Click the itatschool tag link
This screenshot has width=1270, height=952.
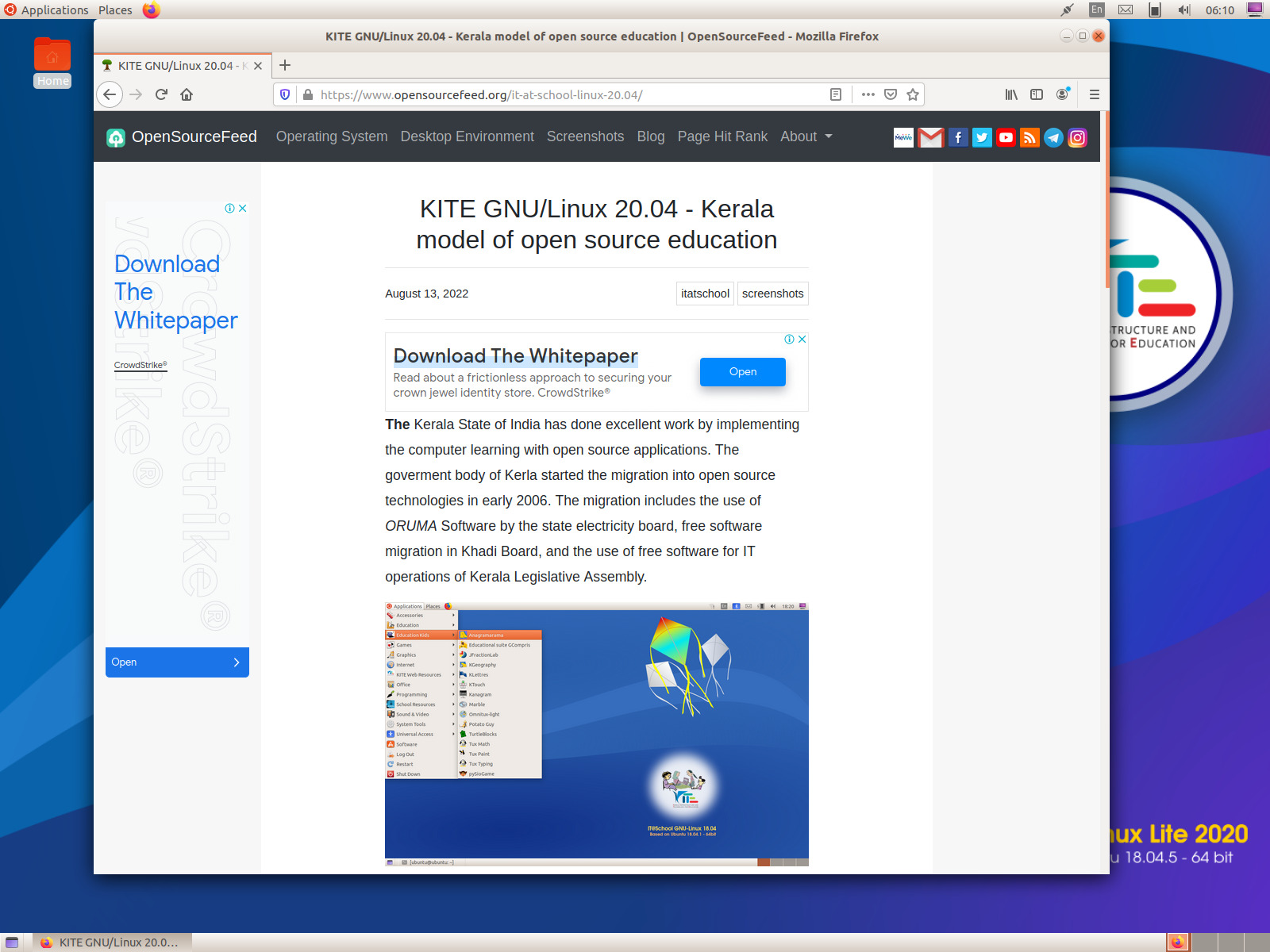click(705, 293)
